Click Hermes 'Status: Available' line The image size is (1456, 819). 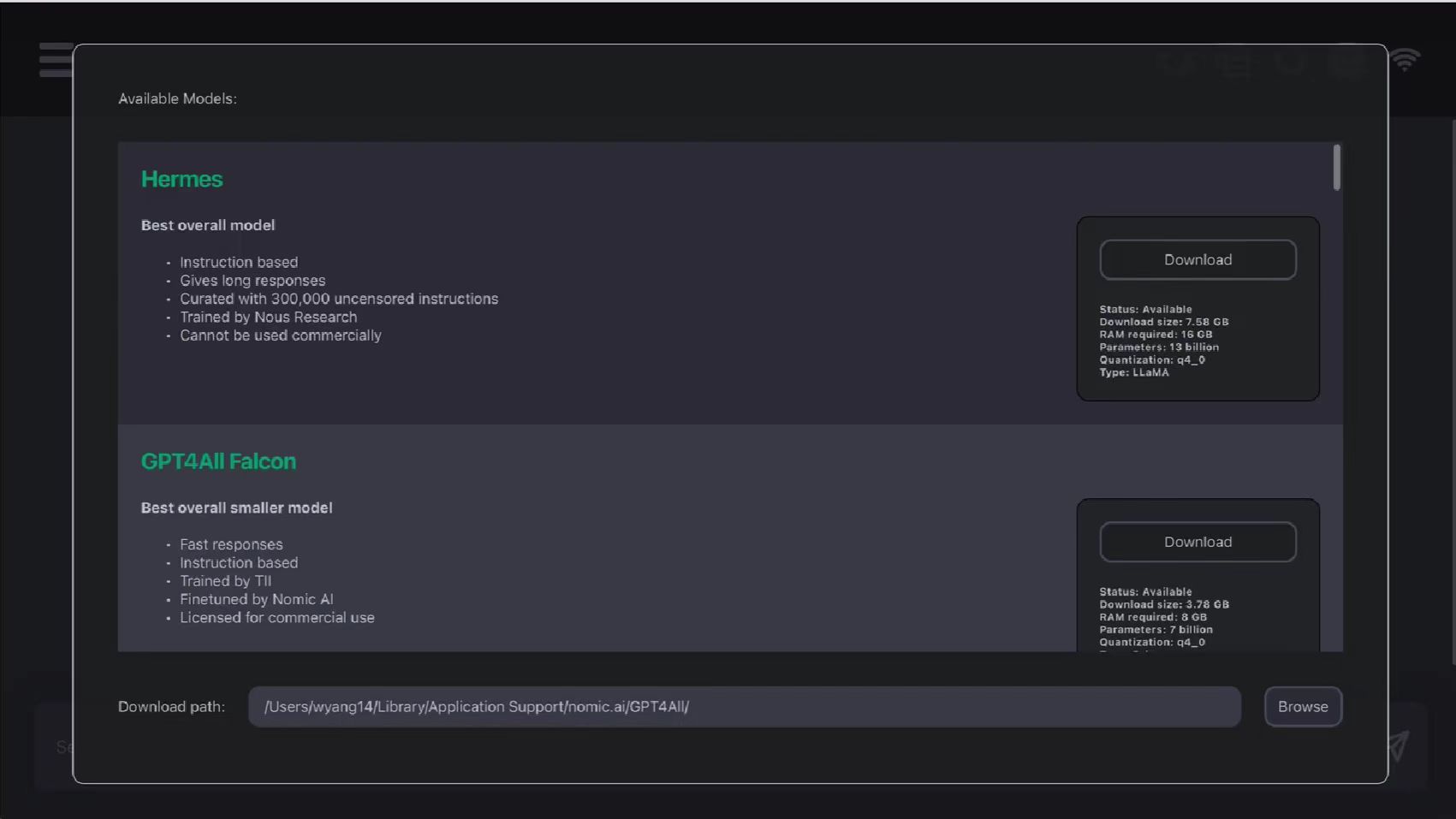click(1145, 309)
